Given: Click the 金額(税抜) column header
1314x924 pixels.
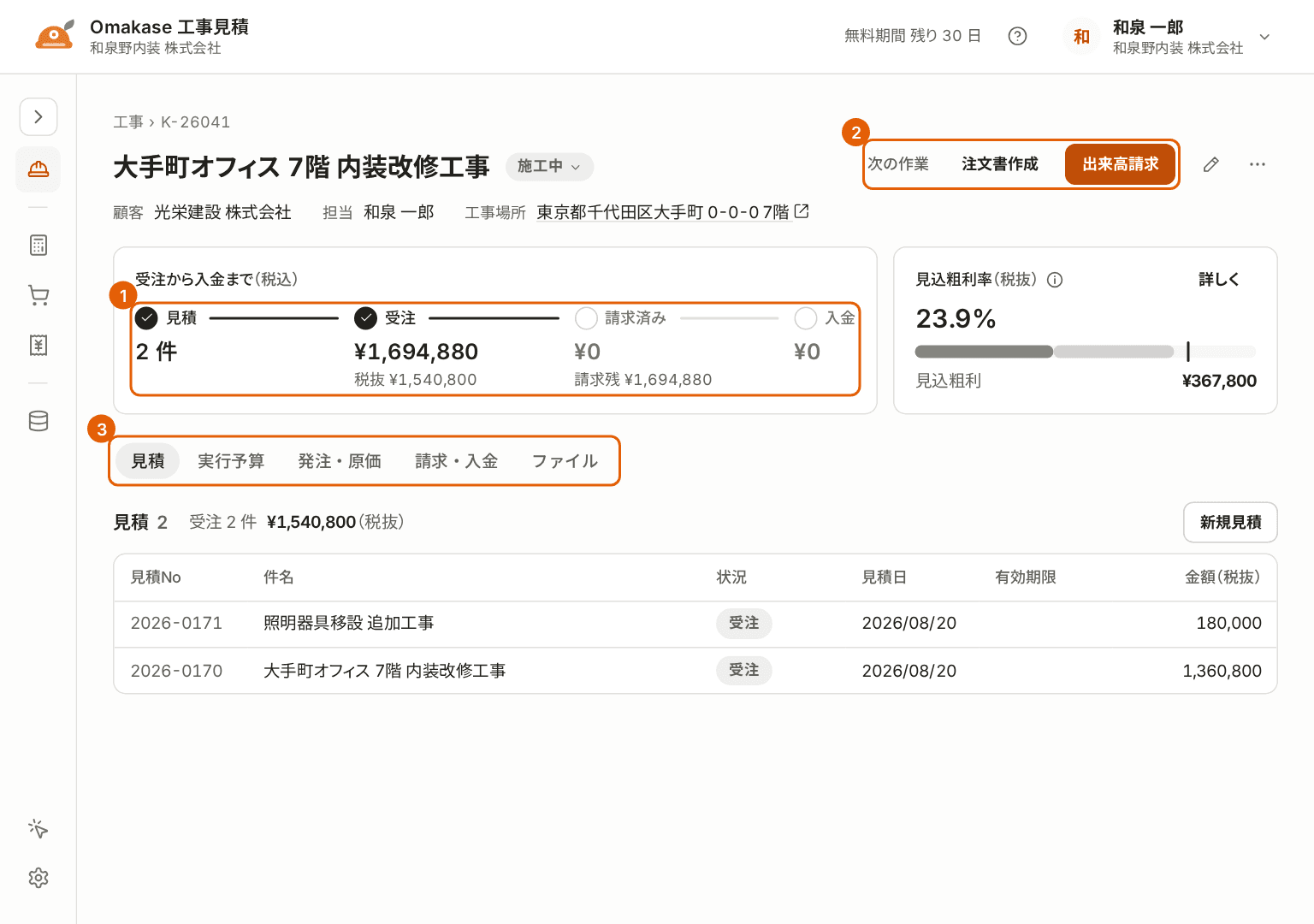Looking at the screenshot, I should [1222, 577].
